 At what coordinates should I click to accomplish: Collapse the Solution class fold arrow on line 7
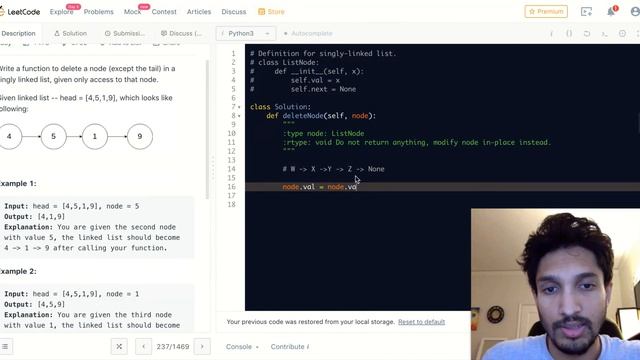pyautogui.click(x=239, y=107)
